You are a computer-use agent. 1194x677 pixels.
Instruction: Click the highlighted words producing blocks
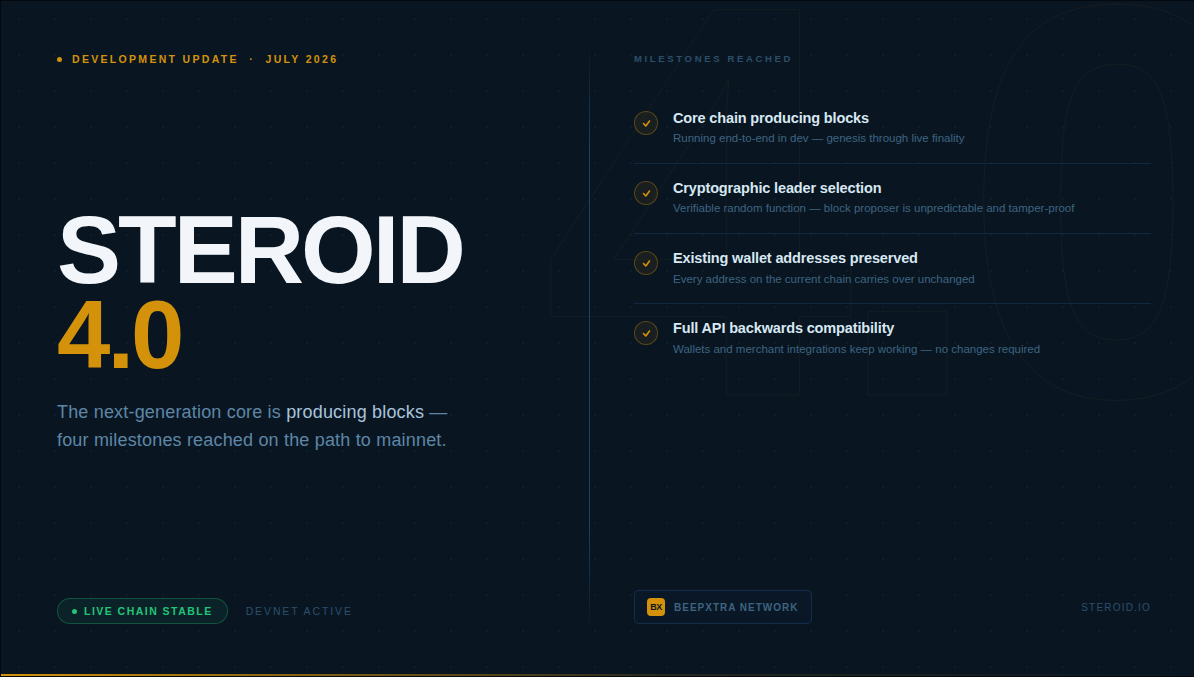pyautogui.click(x=355, y=412)
